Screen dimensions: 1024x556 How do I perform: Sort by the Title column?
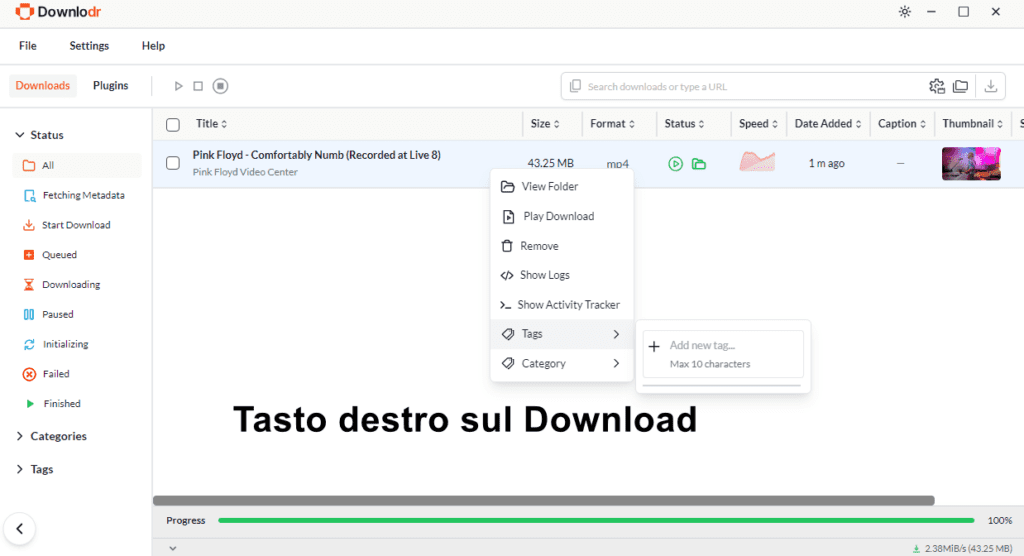coord(212,123)
